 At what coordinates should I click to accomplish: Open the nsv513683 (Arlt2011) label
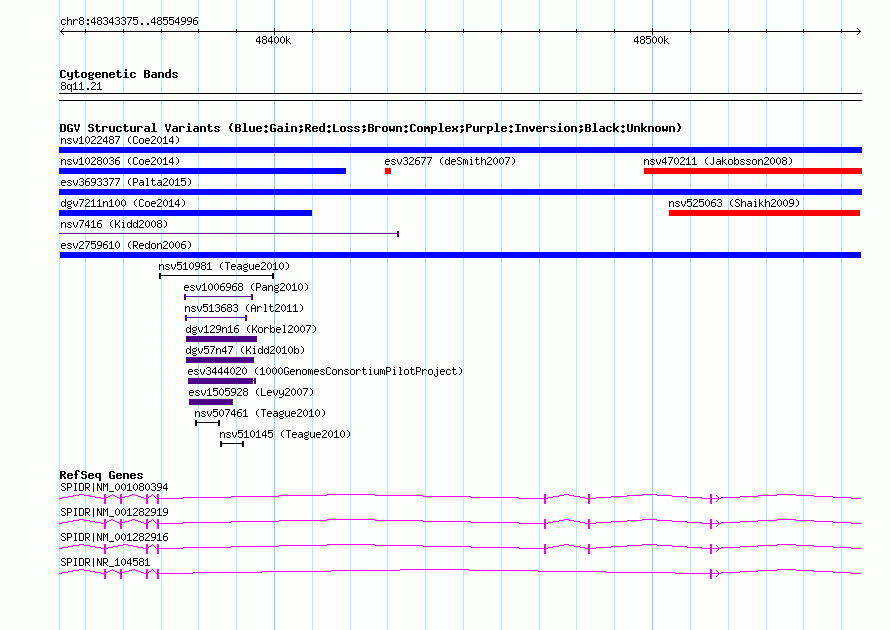[244, 308]
